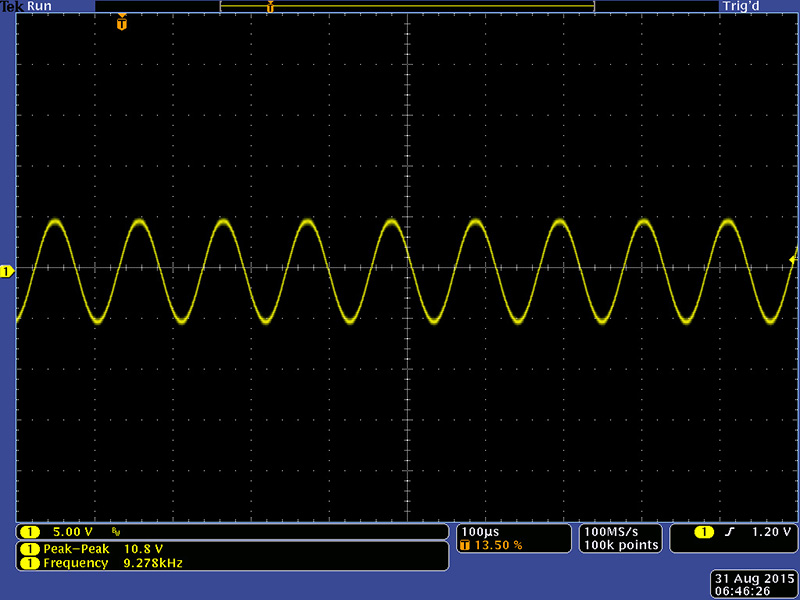
Task: Click the trigger level arrow on right edge
Action: point(792,259)
